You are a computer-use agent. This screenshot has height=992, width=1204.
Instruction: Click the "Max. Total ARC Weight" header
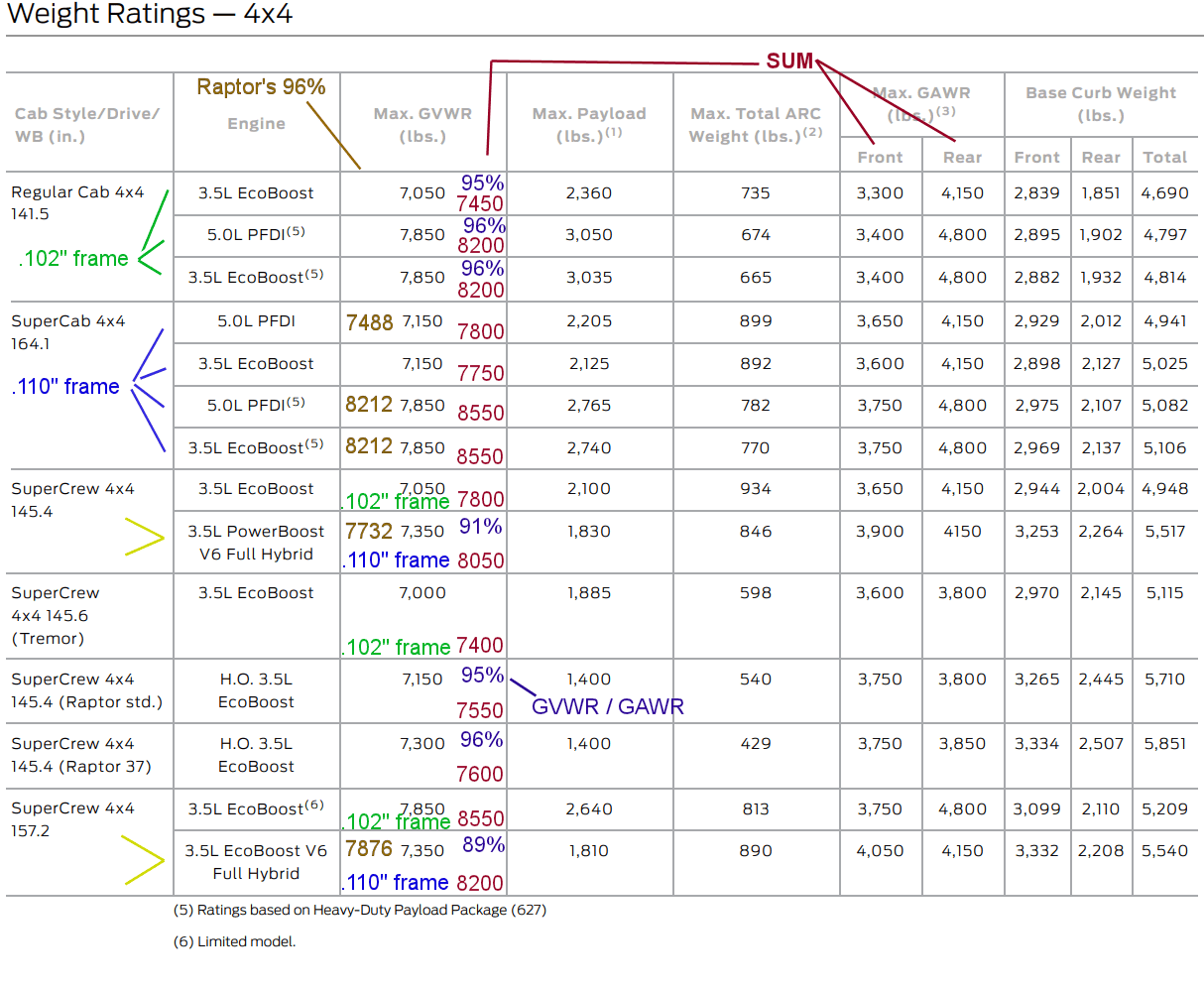coord(756,125)
